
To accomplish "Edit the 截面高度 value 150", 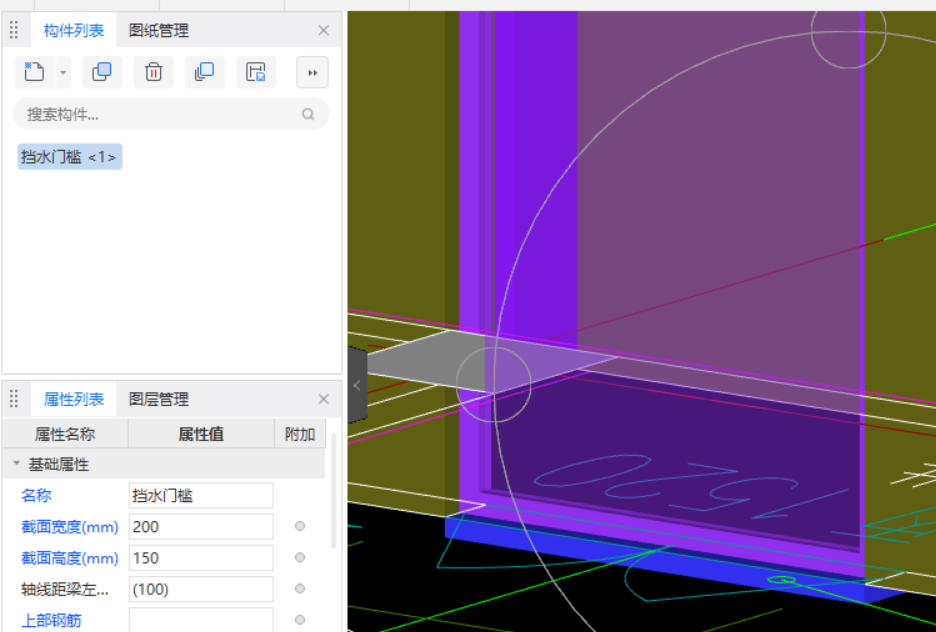I will coord(201,557).
